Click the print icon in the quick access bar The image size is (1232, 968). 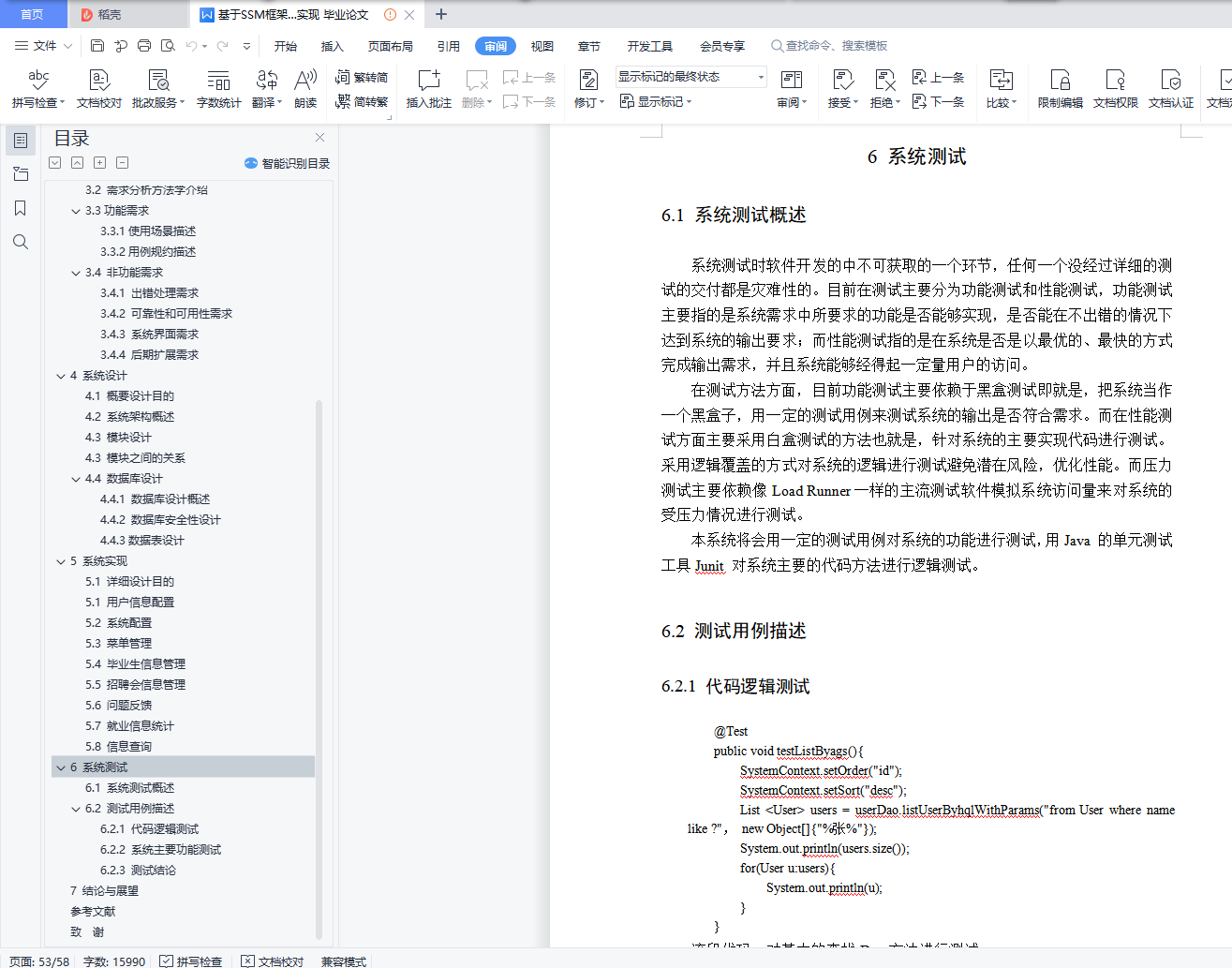(x=144, y=46)
